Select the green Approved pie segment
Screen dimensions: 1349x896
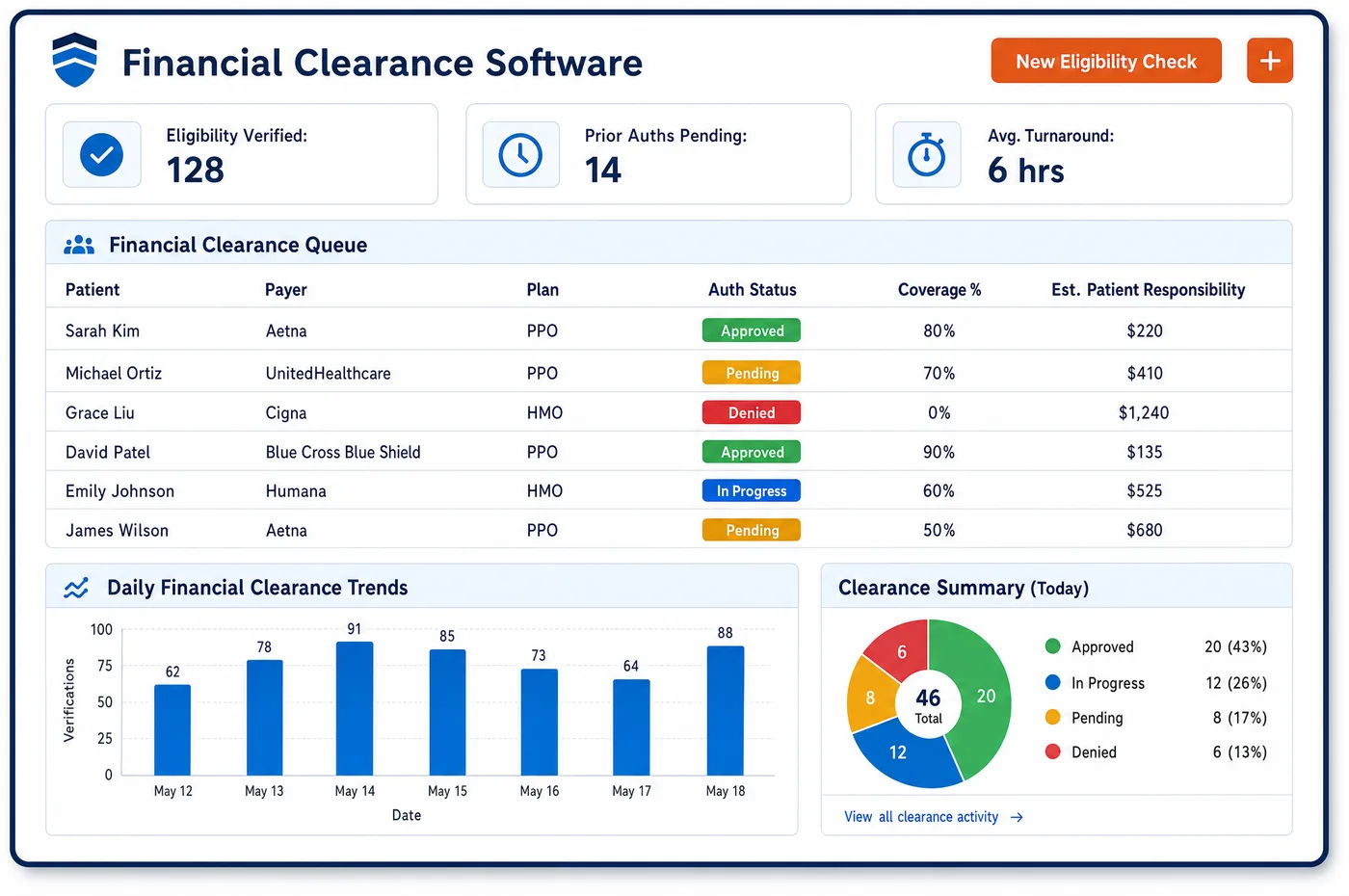click(985, 696)
